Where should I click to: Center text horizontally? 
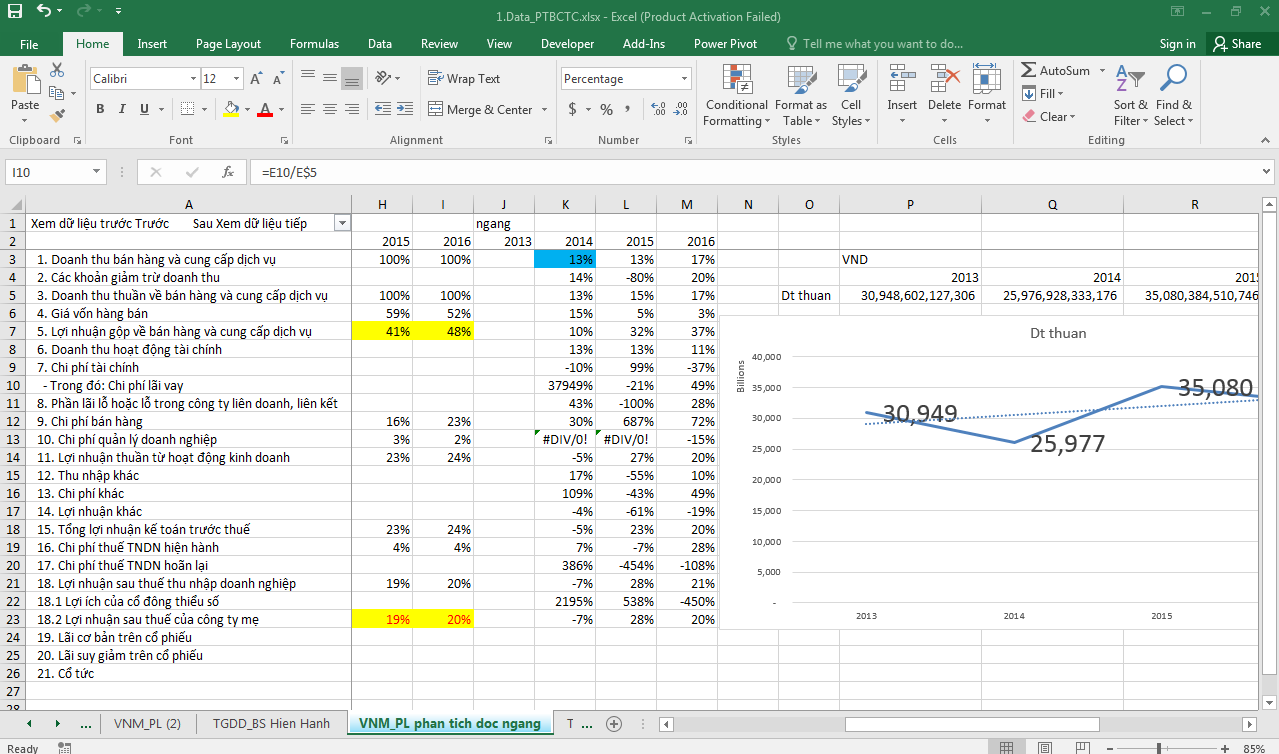click(x=329, y=109)
